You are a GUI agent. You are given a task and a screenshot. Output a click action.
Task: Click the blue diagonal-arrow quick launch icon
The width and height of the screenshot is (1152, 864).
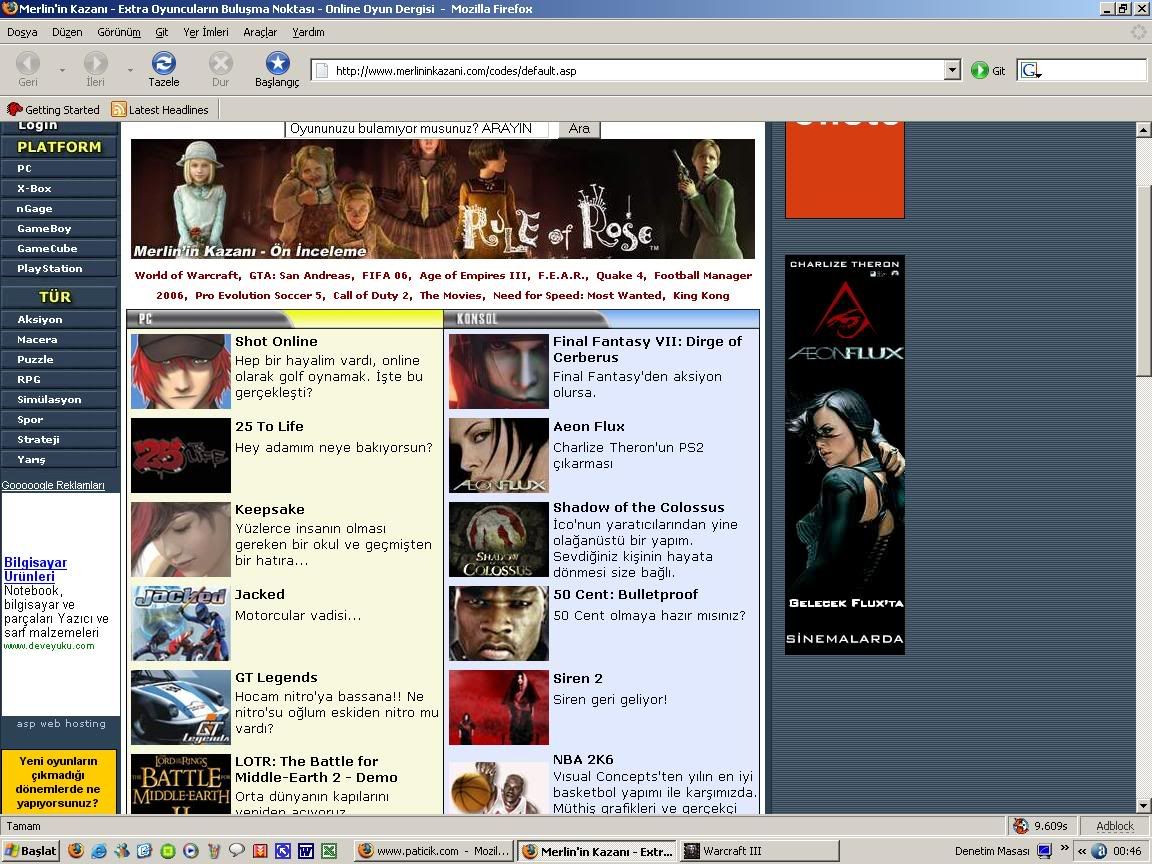click(x=283, y=851)
